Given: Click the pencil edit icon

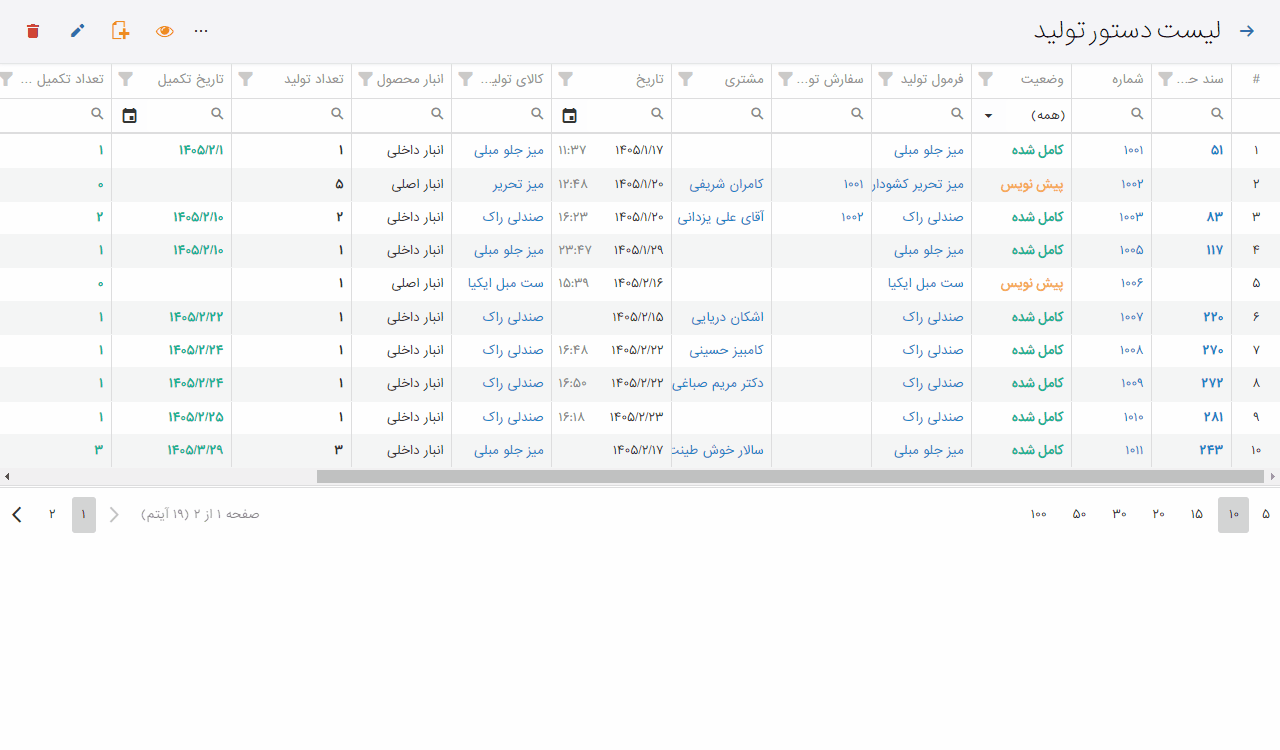Looking at the screenshot, I should point(77,31).
